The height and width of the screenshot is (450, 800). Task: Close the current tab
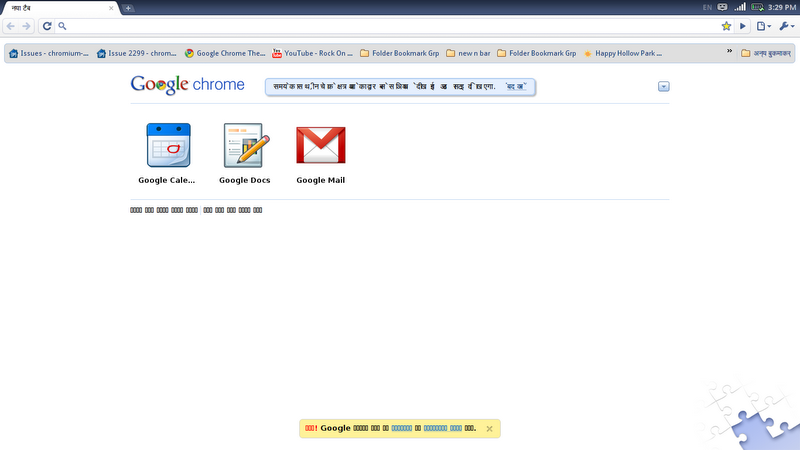[x=111, y=8]
